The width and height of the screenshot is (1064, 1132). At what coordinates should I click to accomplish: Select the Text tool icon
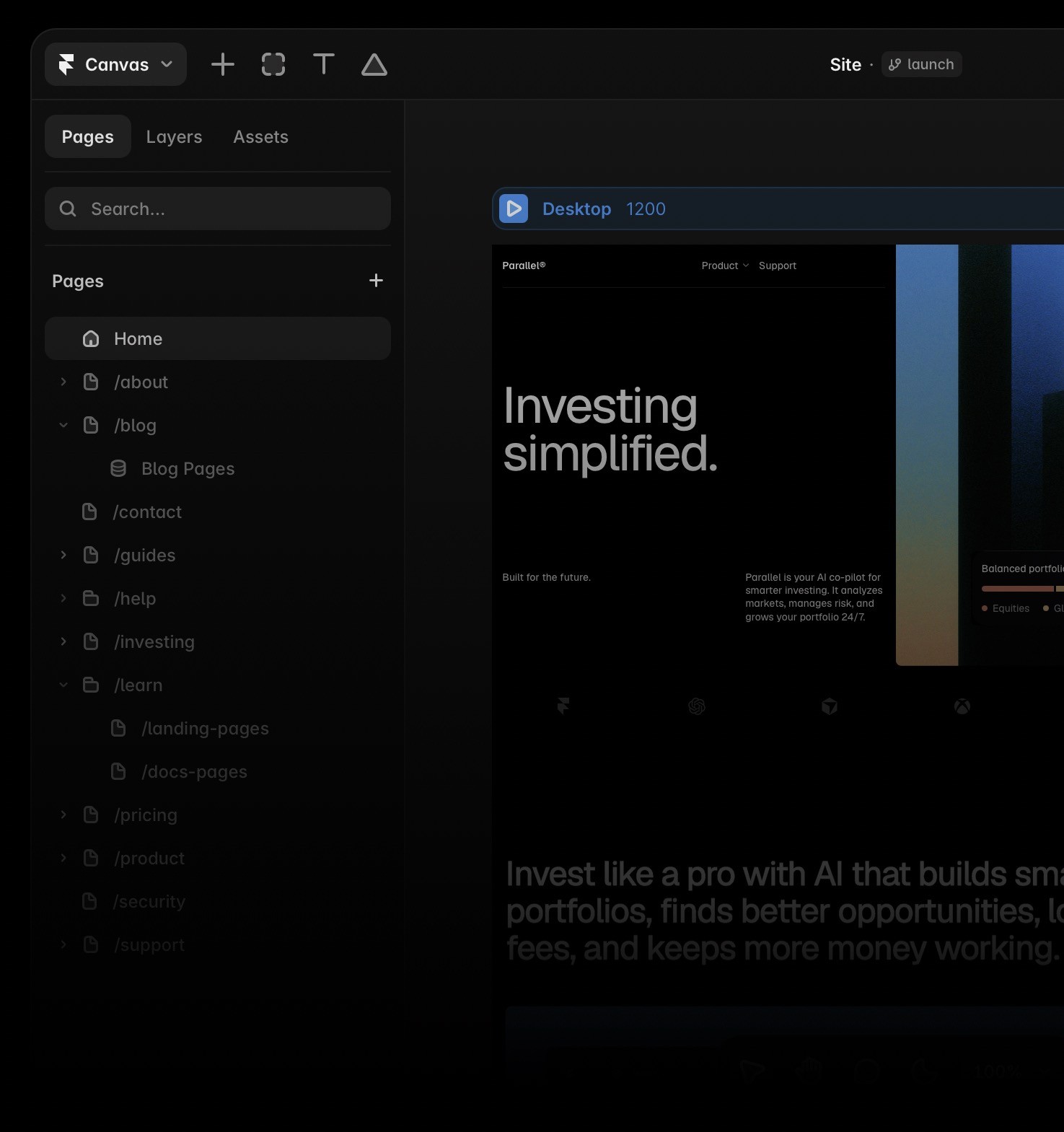(x=324, y=64)
